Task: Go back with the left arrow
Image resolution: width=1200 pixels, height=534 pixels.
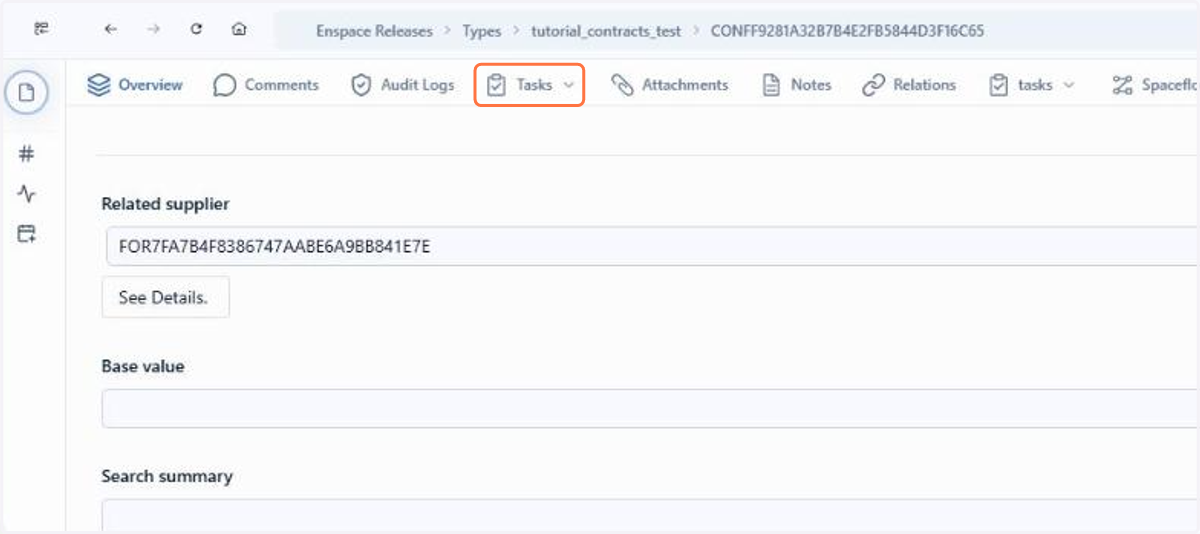Action: coord(110,30)
